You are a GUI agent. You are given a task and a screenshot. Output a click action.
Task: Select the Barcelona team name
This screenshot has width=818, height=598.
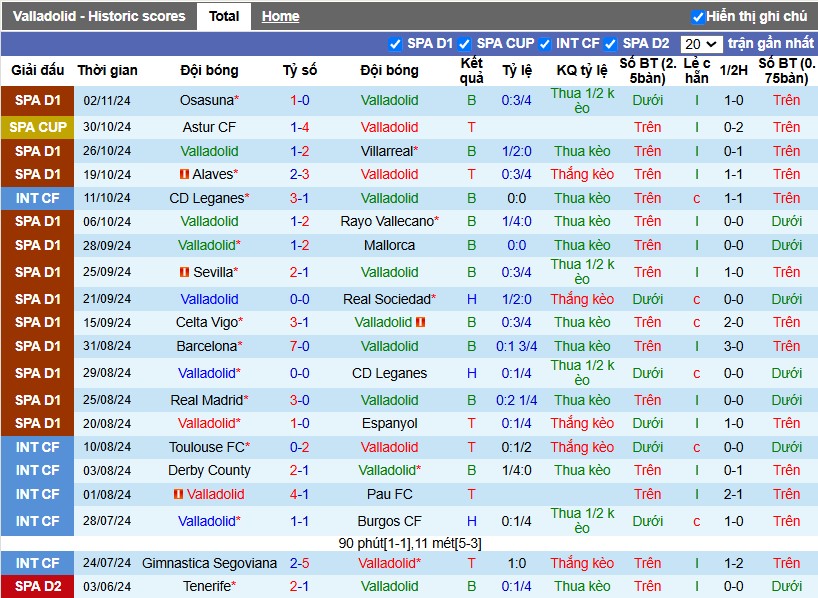coord(207,346)
